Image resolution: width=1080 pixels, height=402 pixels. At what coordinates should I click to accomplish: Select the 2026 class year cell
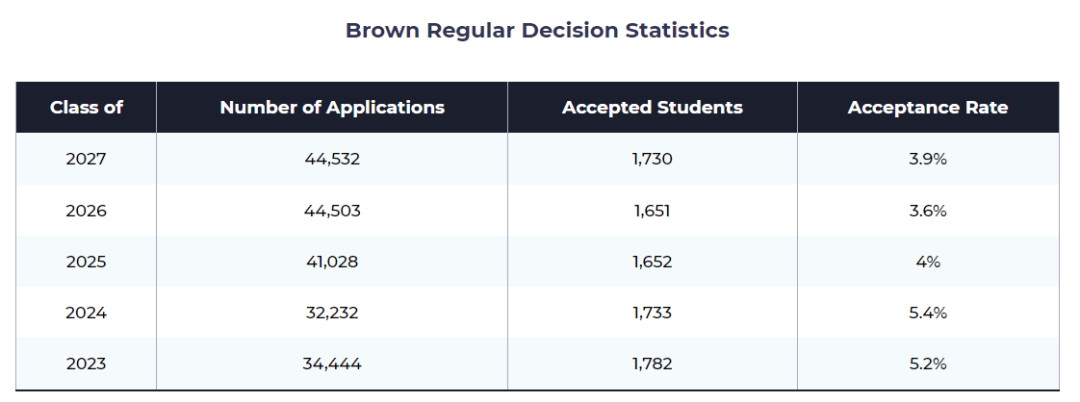[86, 211]
